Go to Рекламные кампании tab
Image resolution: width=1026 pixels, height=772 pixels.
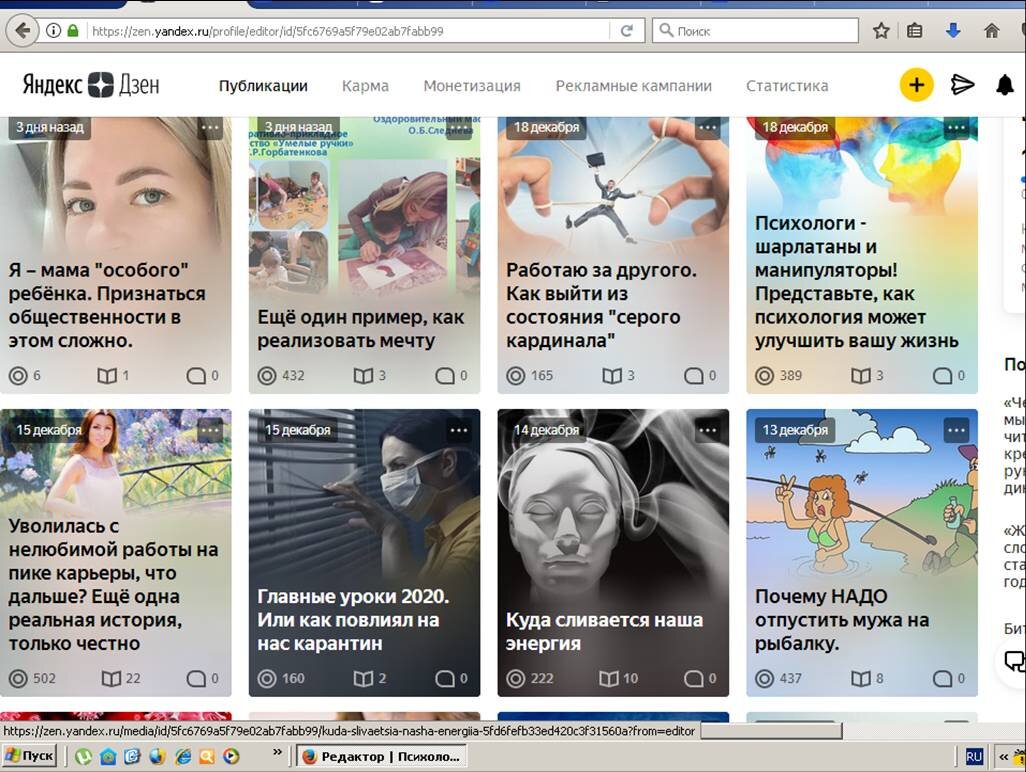pyautogui.click(x=633, y=86)
